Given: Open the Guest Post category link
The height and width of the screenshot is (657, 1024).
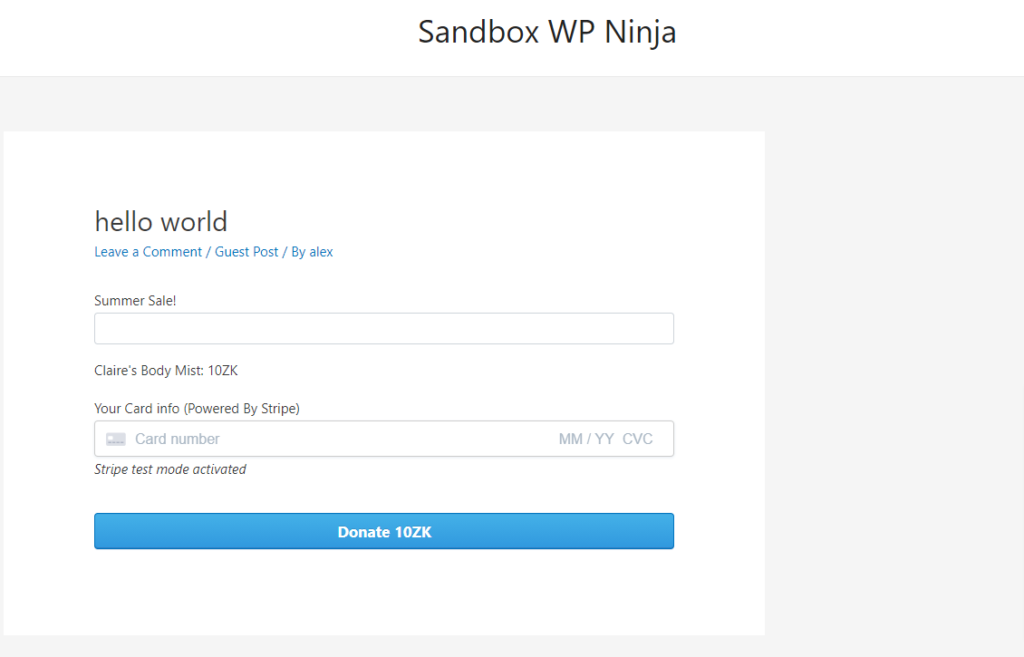Looking at the screenshot, I should tap(247, 252).
